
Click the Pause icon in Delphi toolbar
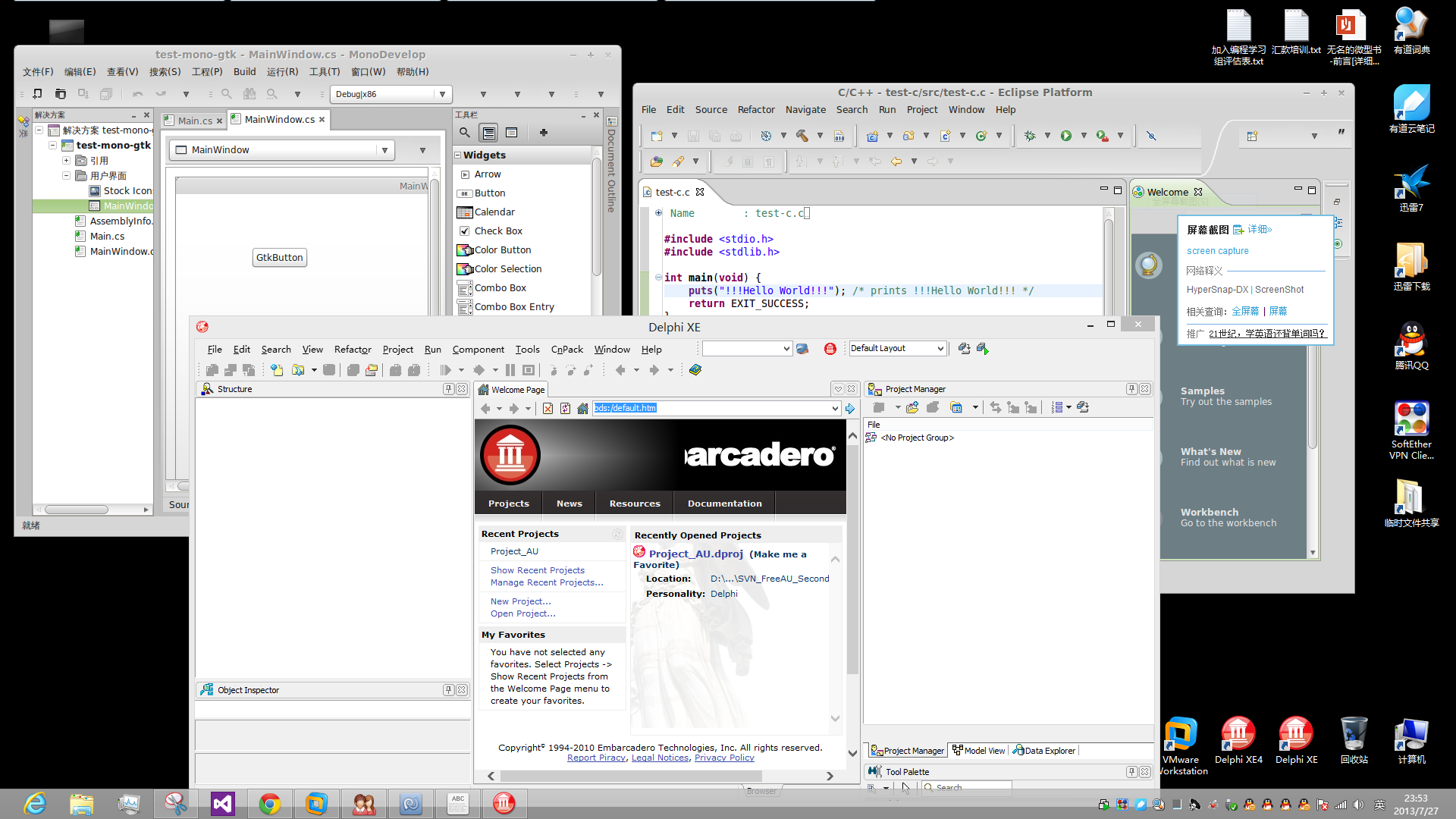(510, 370)
